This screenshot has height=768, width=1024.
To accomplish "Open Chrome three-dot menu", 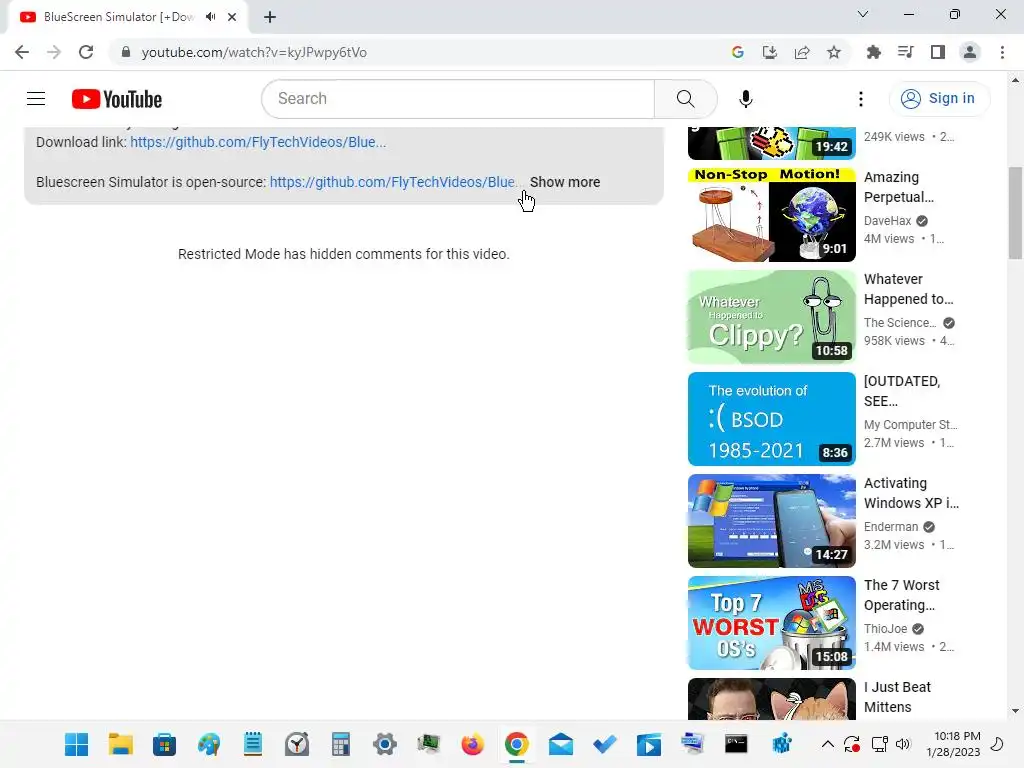I will pos(1002,52).
